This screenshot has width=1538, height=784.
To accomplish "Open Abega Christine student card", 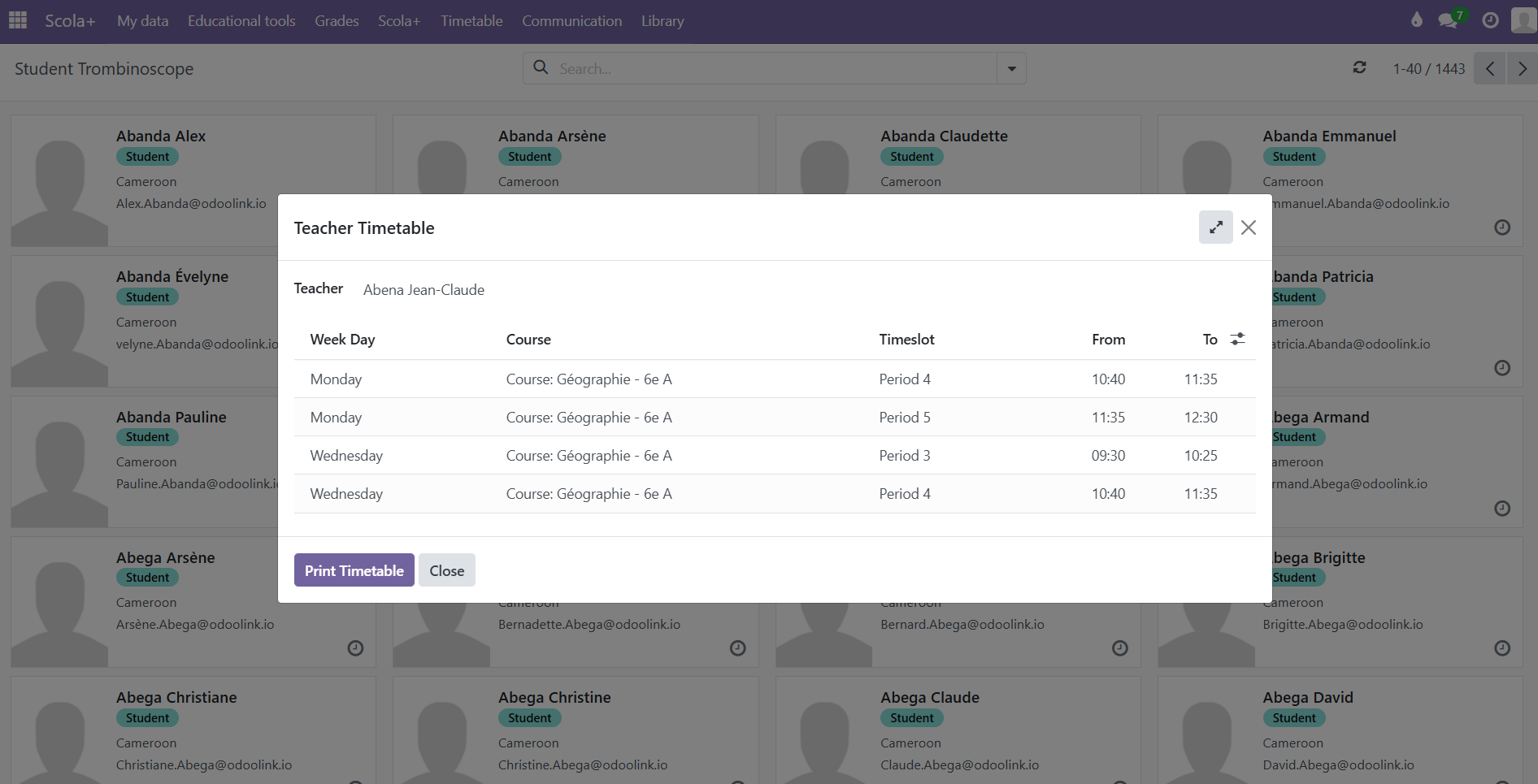I will click(576, 730).
